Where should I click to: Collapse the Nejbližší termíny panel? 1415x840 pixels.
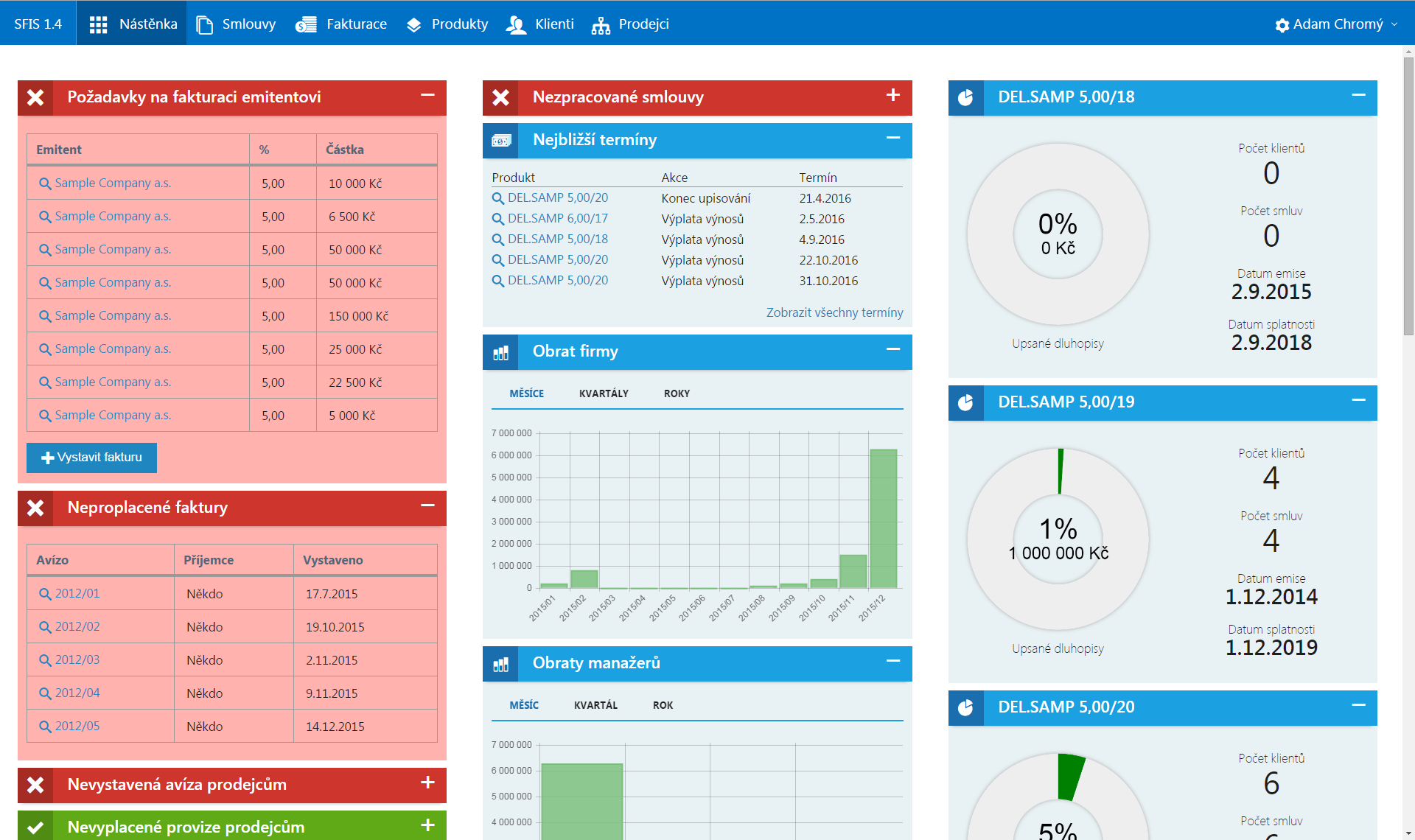click(893, 138)
